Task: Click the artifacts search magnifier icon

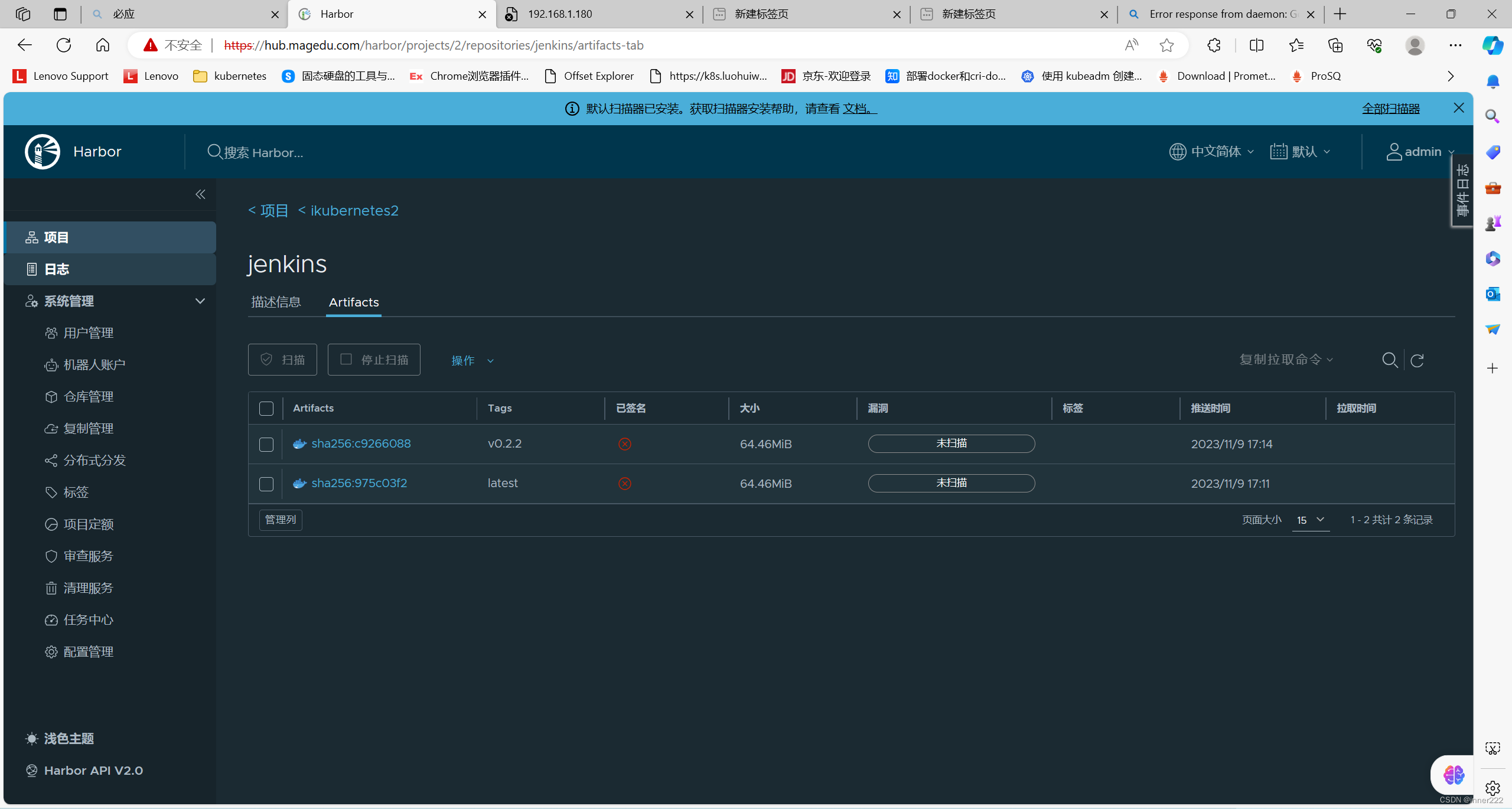Action: click(1390, 360)
